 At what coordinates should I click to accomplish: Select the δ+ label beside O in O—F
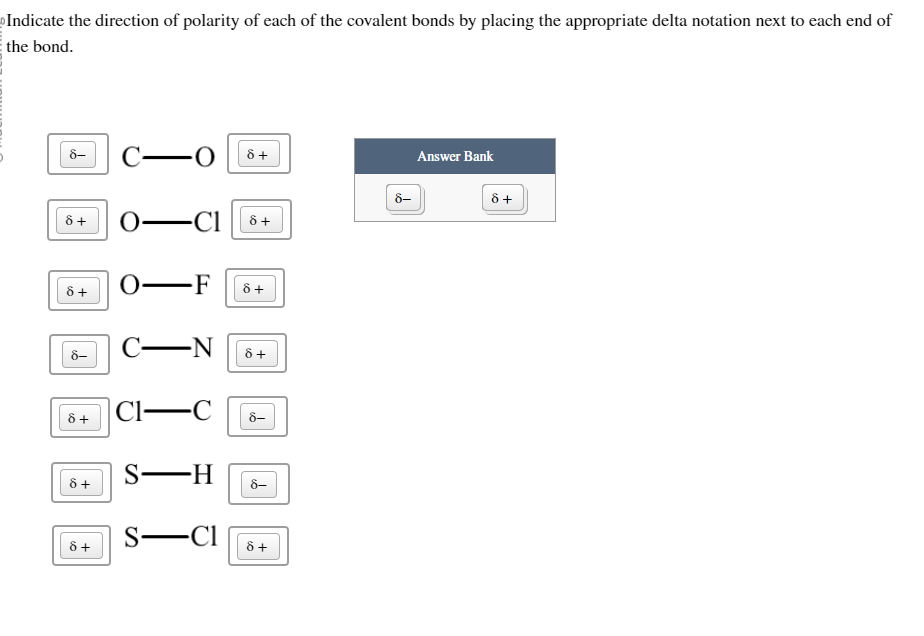[80, 290]
